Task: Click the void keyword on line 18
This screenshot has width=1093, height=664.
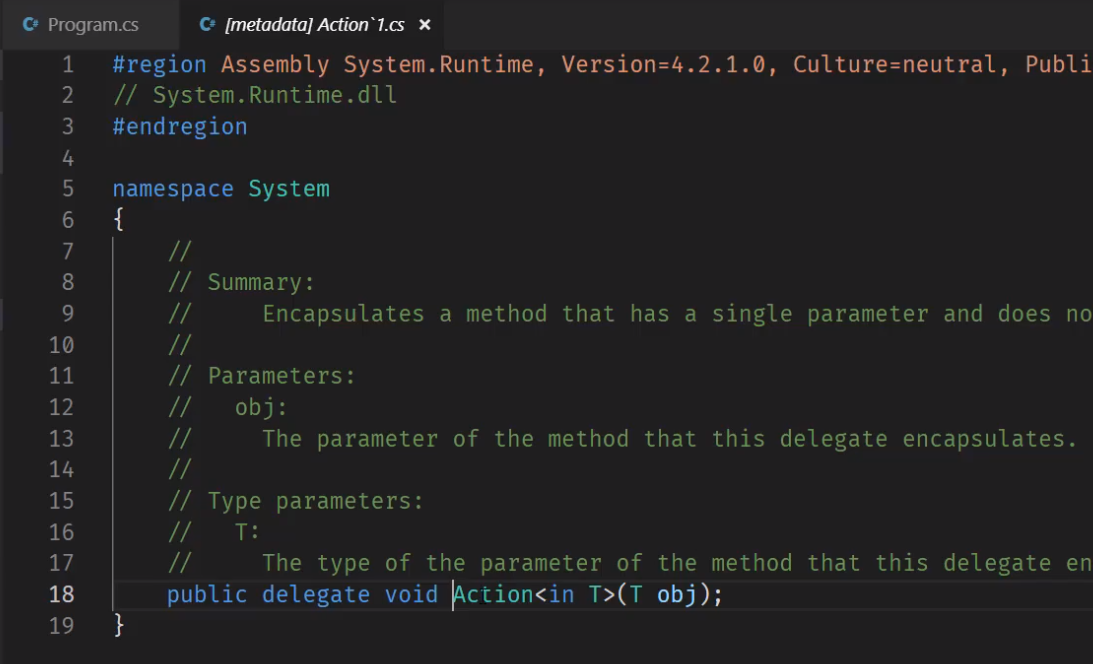Action: [412, 594]
